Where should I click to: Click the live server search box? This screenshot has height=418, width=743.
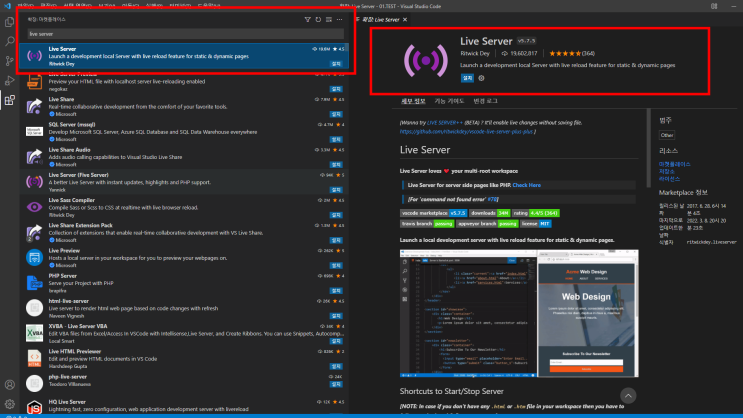tap(185, 34)
